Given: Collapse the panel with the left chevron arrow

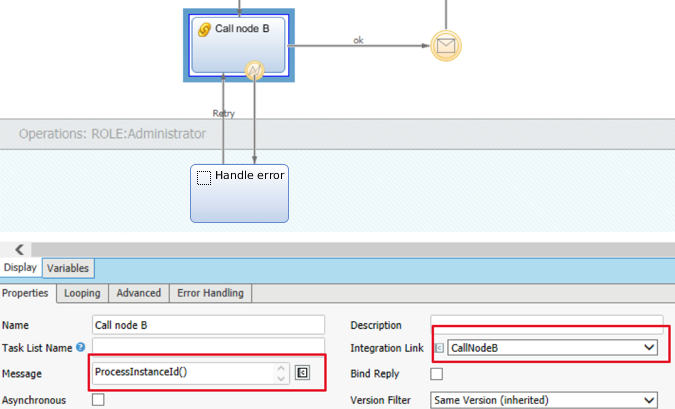Looking at the screenshot, I should [x=19, y=249].
